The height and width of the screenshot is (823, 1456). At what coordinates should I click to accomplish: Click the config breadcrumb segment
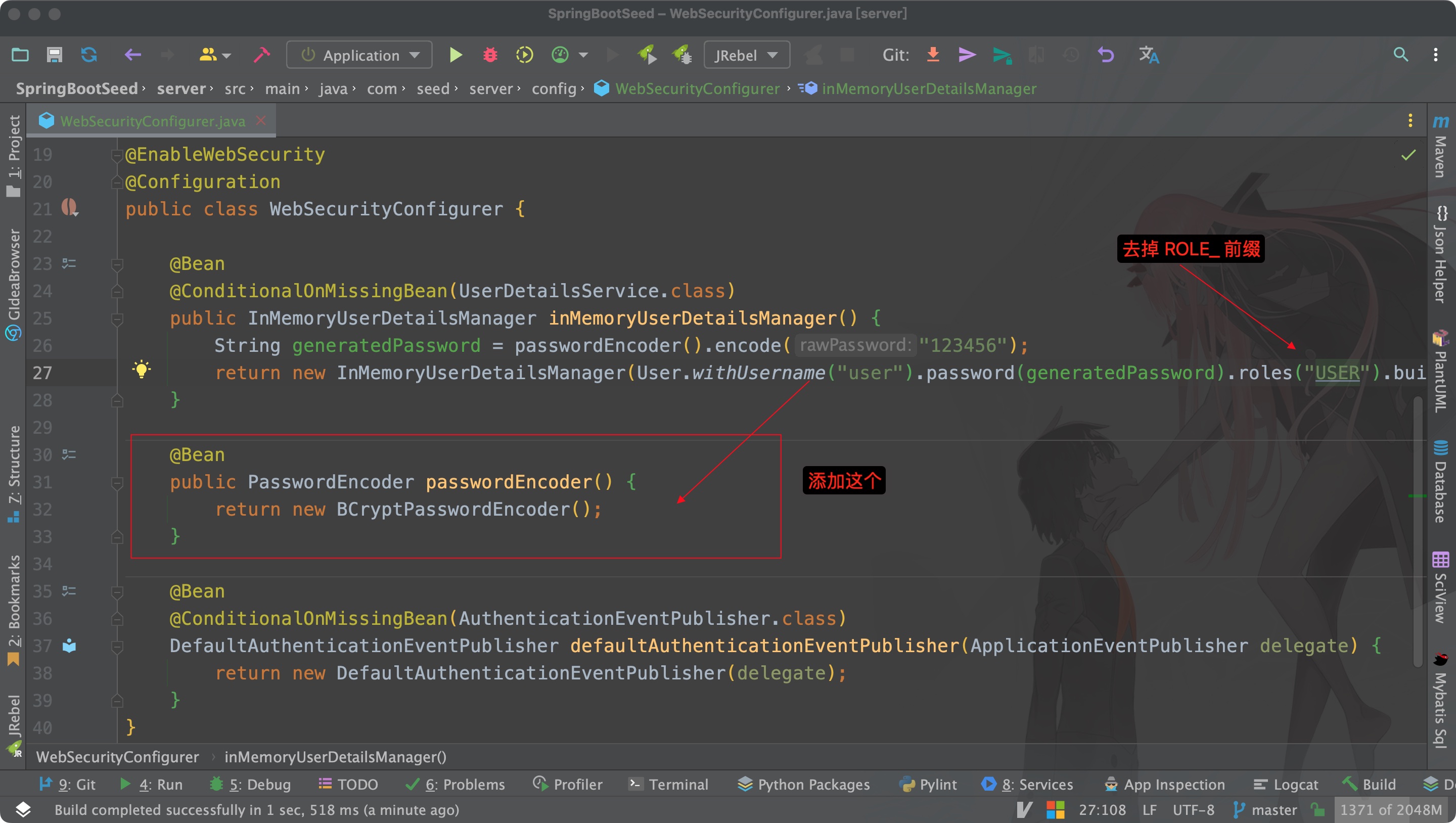554,89
